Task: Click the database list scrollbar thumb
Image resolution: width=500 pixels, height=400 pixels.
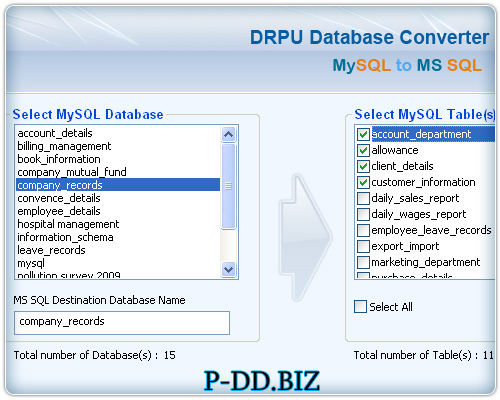Action: [x=229, y=187]
